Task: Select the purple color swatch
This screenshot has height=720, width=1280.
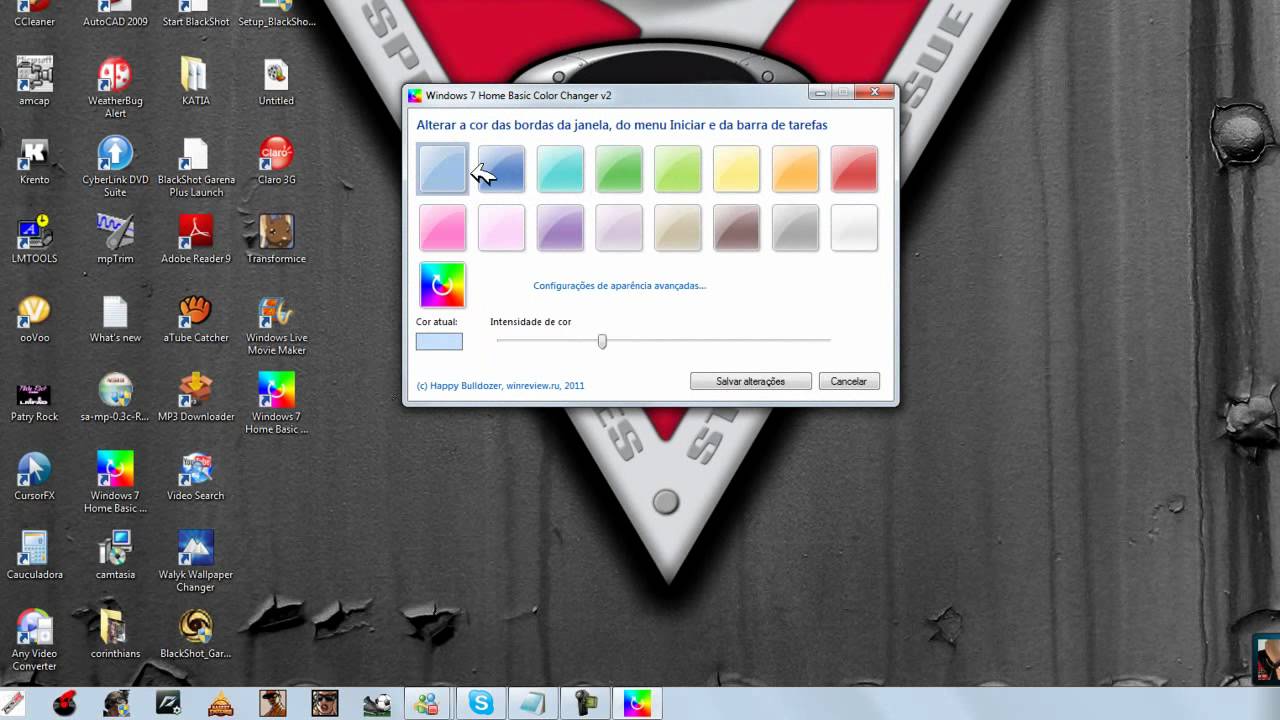Action: (x=560, y=228)
